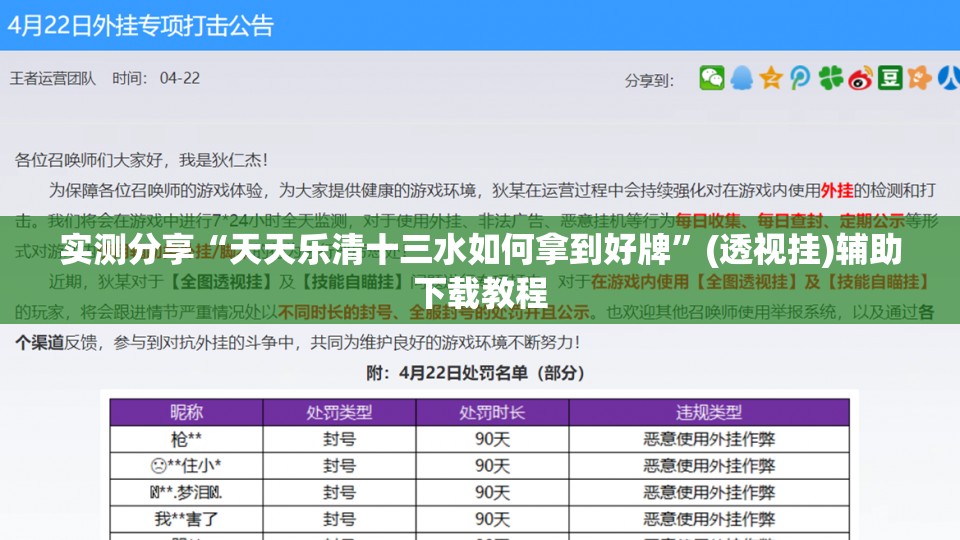Click the 违规类型 column header
Viewport: 960px width, 540px height.
(709, 412)
